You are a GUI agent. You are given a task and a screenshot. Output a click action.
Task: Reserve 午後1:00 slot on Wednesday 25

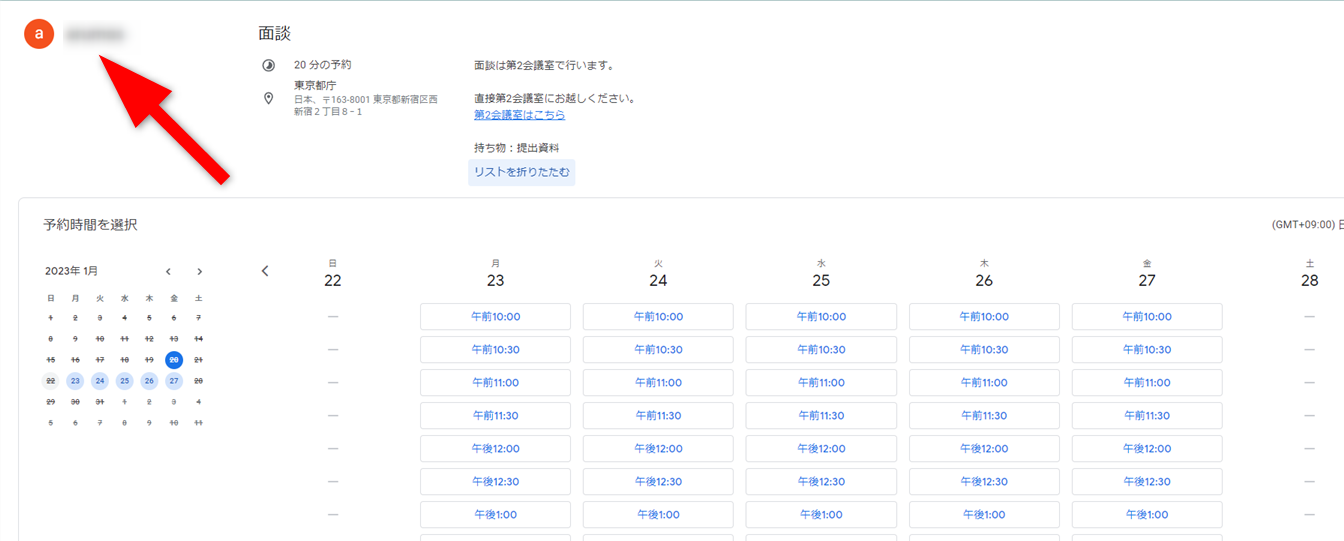(x=821, y=515)
